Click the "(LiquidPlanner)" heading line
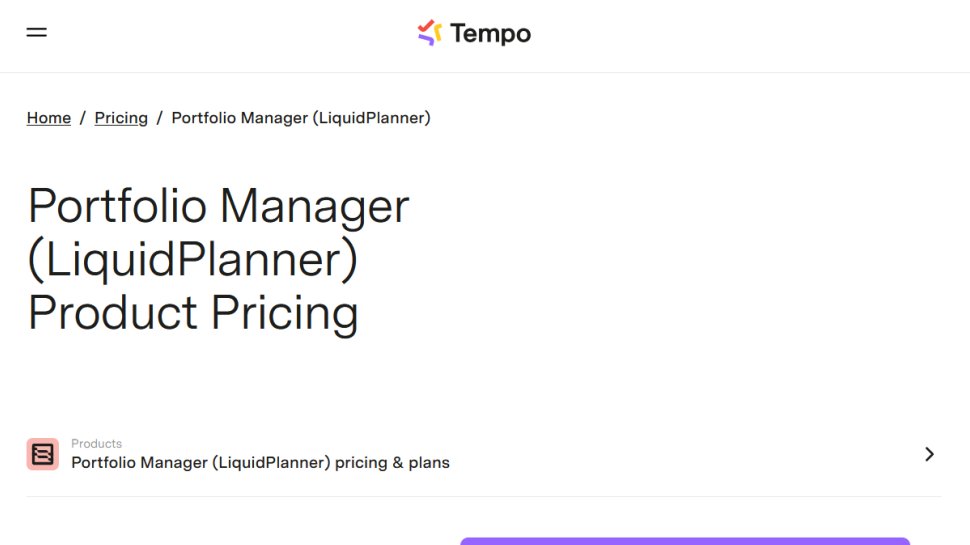 tap(192, 259)
